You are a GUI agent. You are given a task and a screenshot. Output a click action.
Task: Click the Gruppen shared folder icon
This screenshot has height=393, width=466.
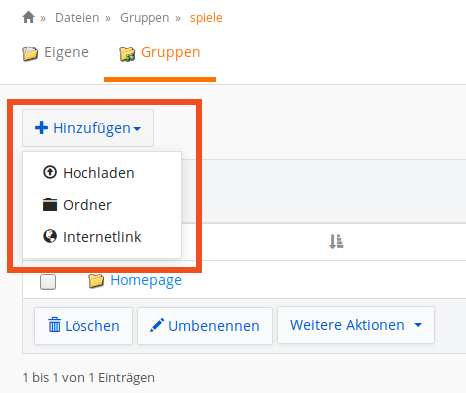click(x=127, y=54)
